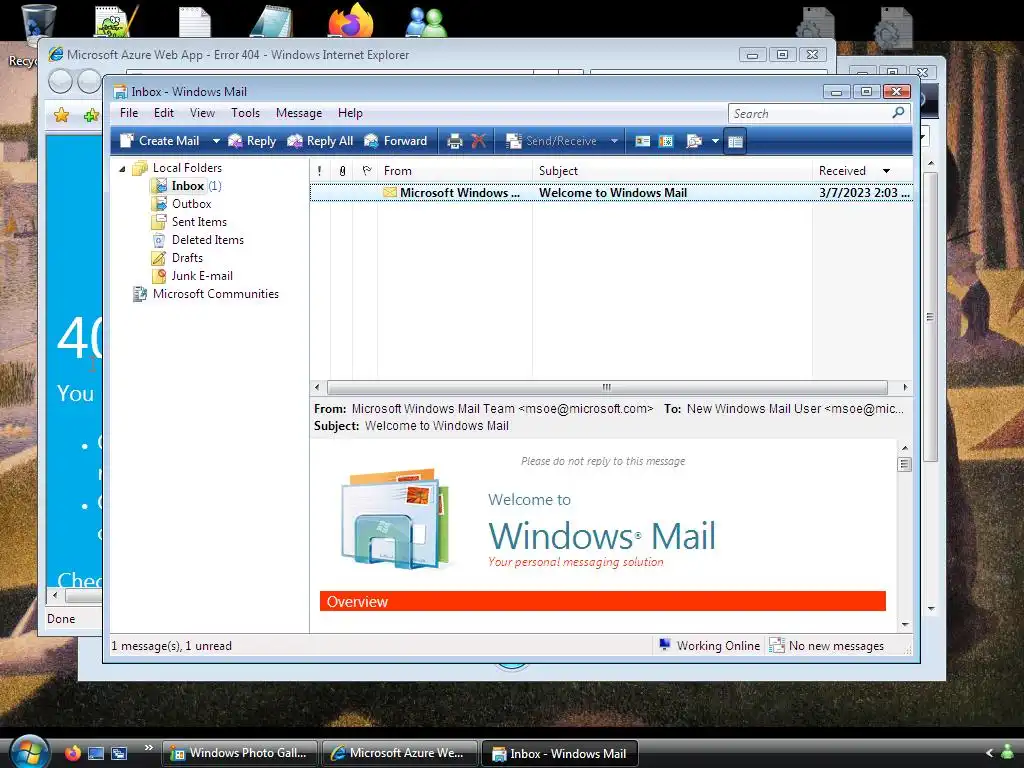Select the Outbox folder
Image resolution: width=1024 pixels, height=768 pixels.
coord(191,204)
